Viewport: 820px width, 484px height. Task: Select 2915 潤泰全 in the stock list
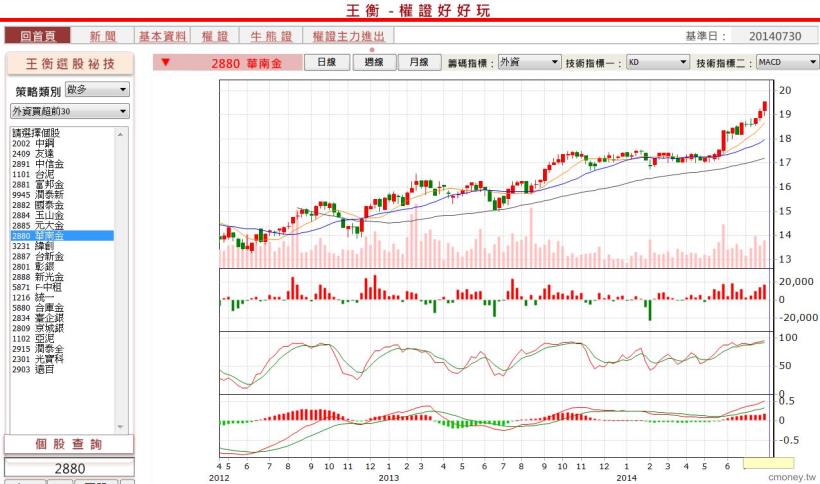pos(62,349)
